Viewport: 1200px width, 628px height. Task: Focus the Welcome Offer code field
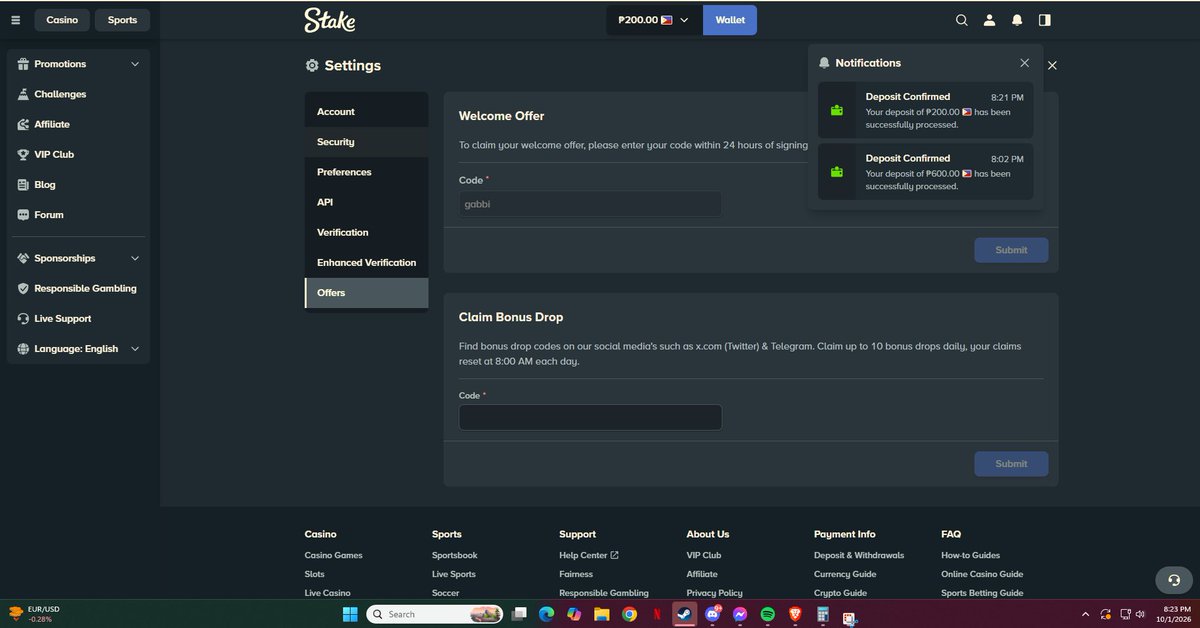[590, 204]
